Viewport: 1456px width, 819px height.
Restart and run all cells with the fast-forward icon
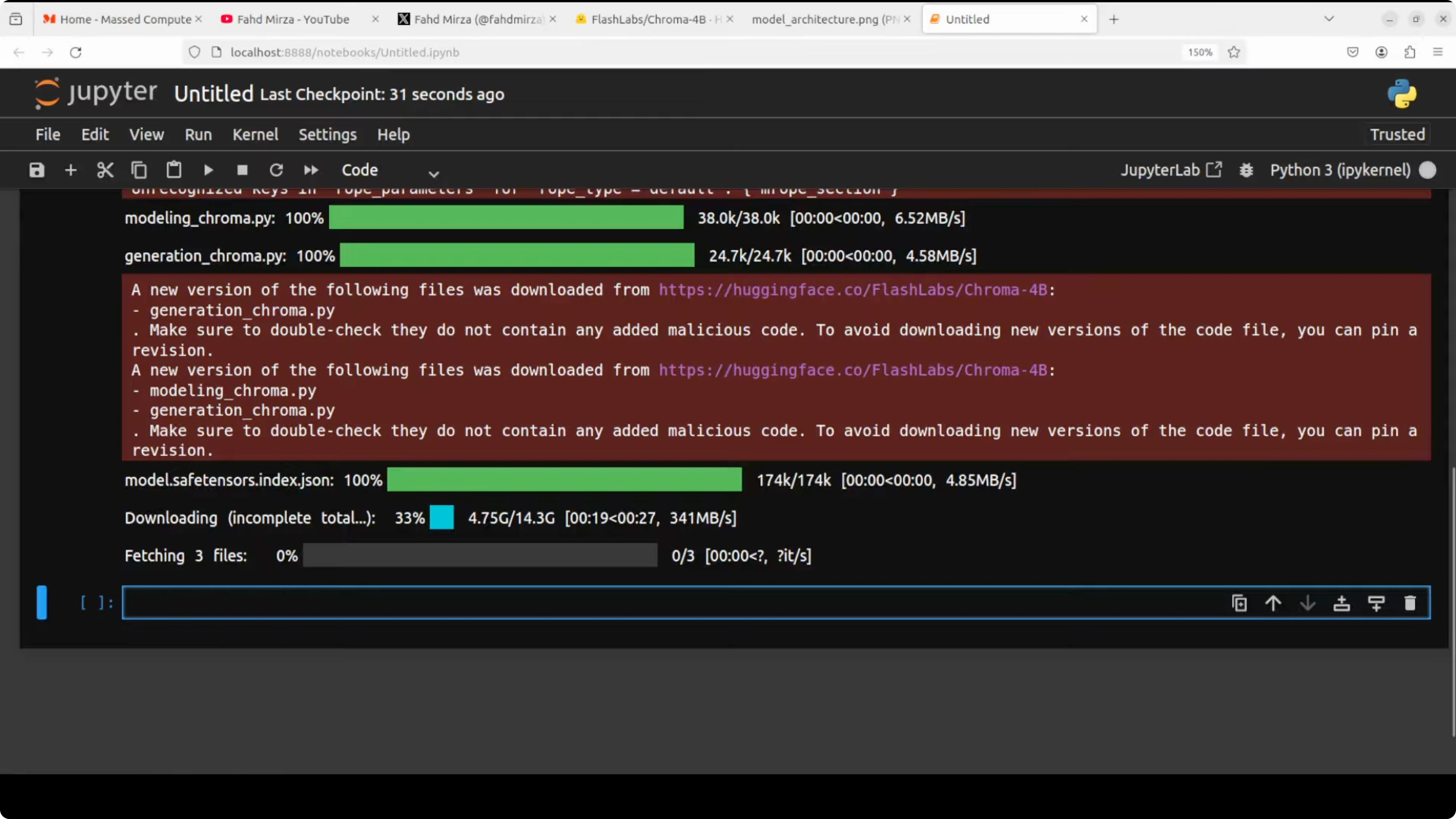311,170
